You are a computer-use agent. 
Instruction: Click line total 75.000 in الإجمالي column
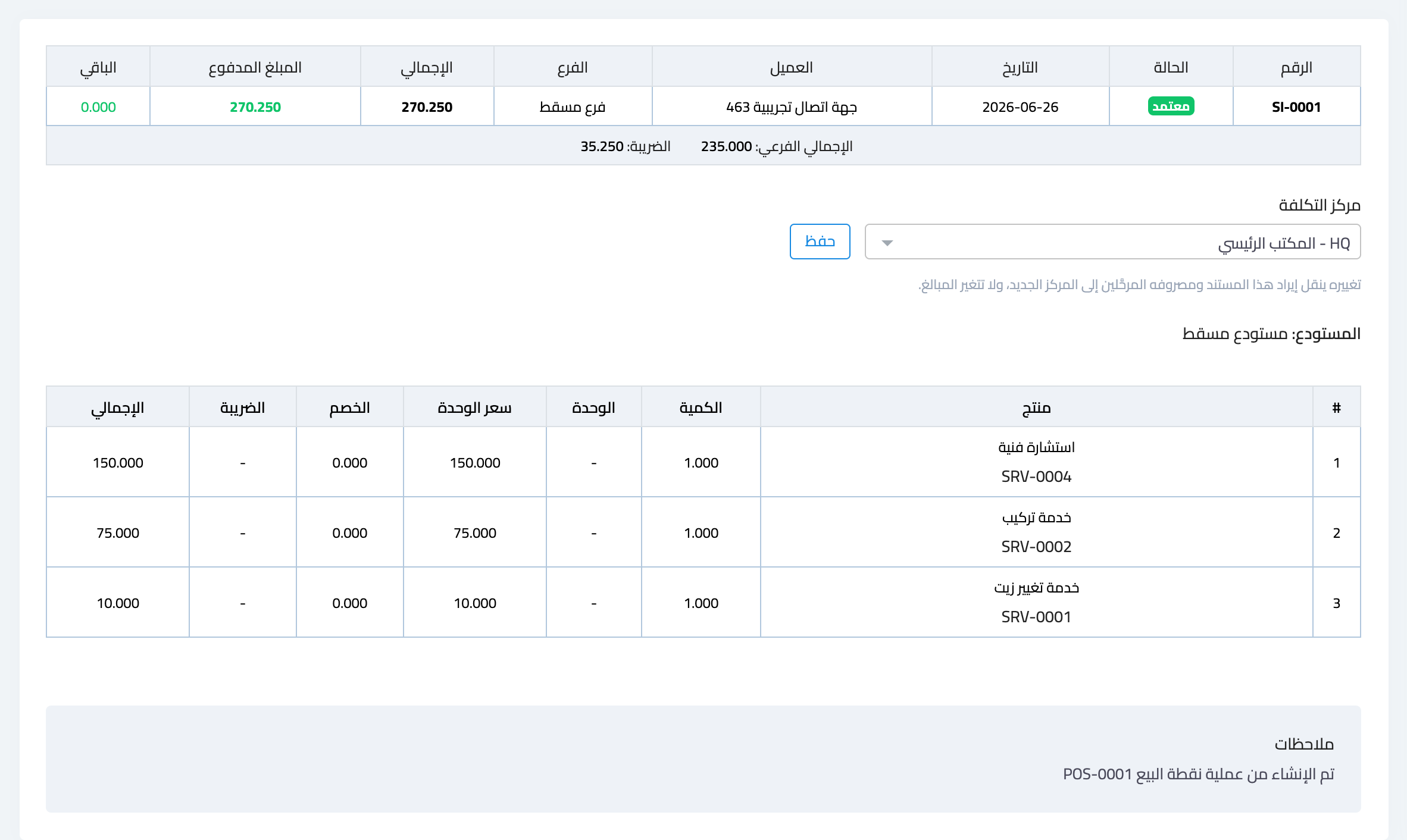(118, 533)
